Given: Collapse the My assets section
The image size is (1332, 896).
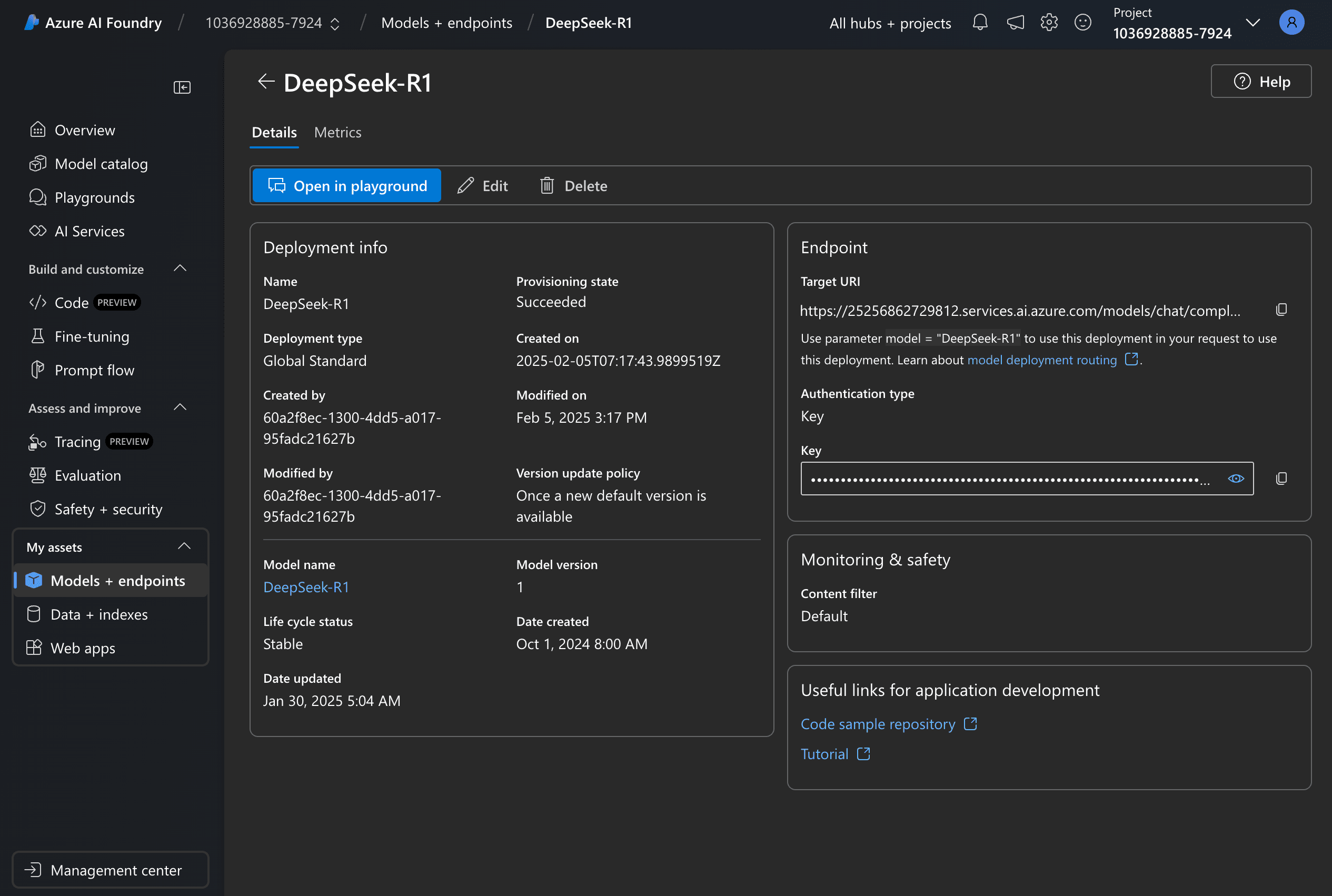Looking at the screenshot, I should click(184, 546).
